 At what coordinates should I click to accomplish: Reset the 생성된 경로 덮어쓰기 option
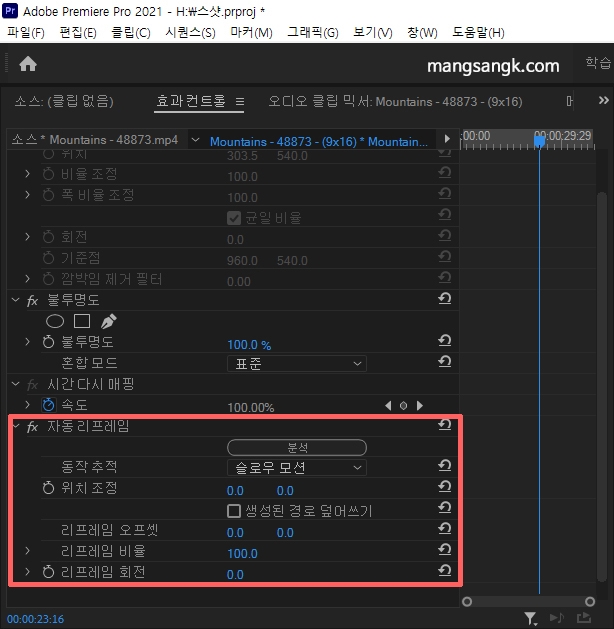point(444,508)
